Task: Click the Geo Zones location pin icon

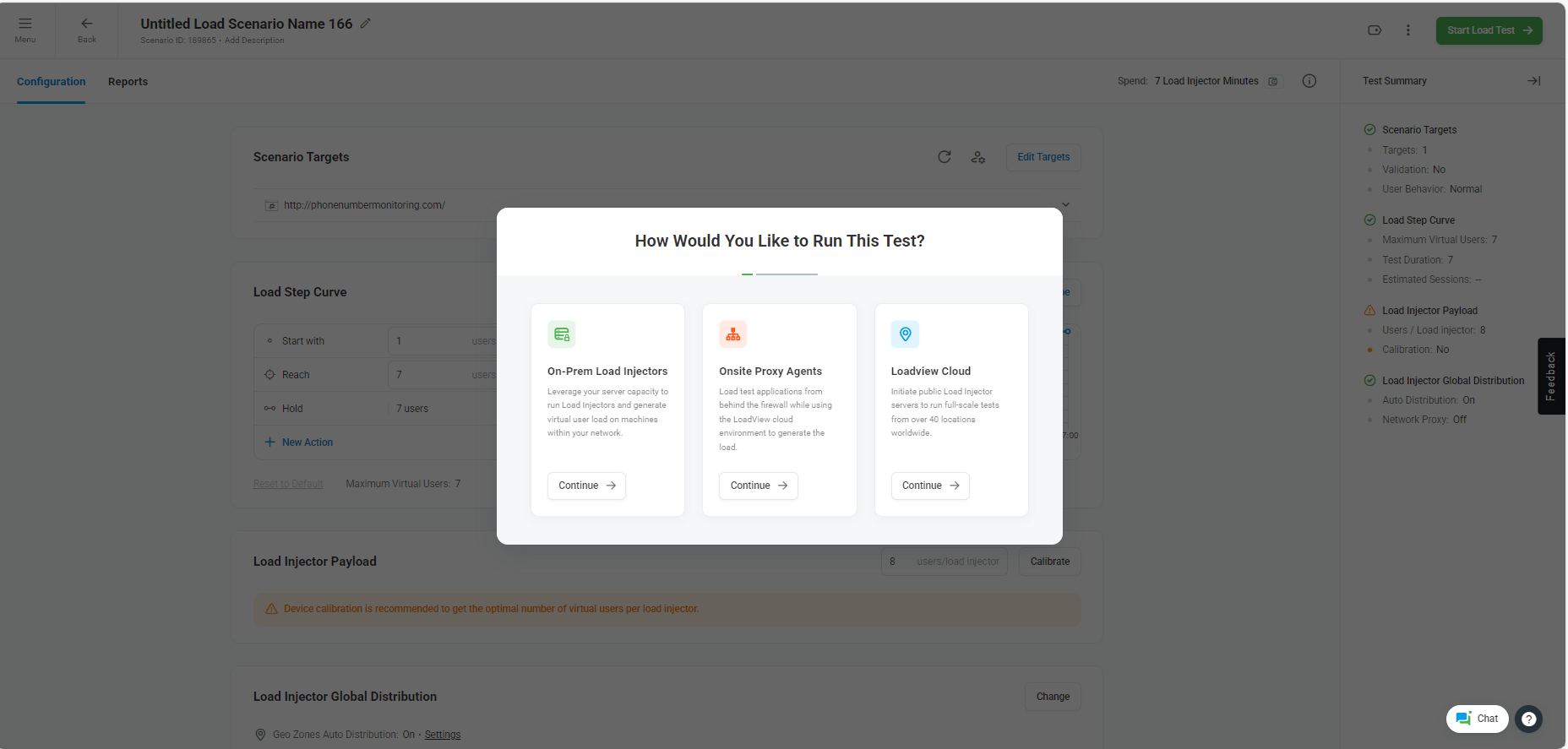Action: click(260, 735)
